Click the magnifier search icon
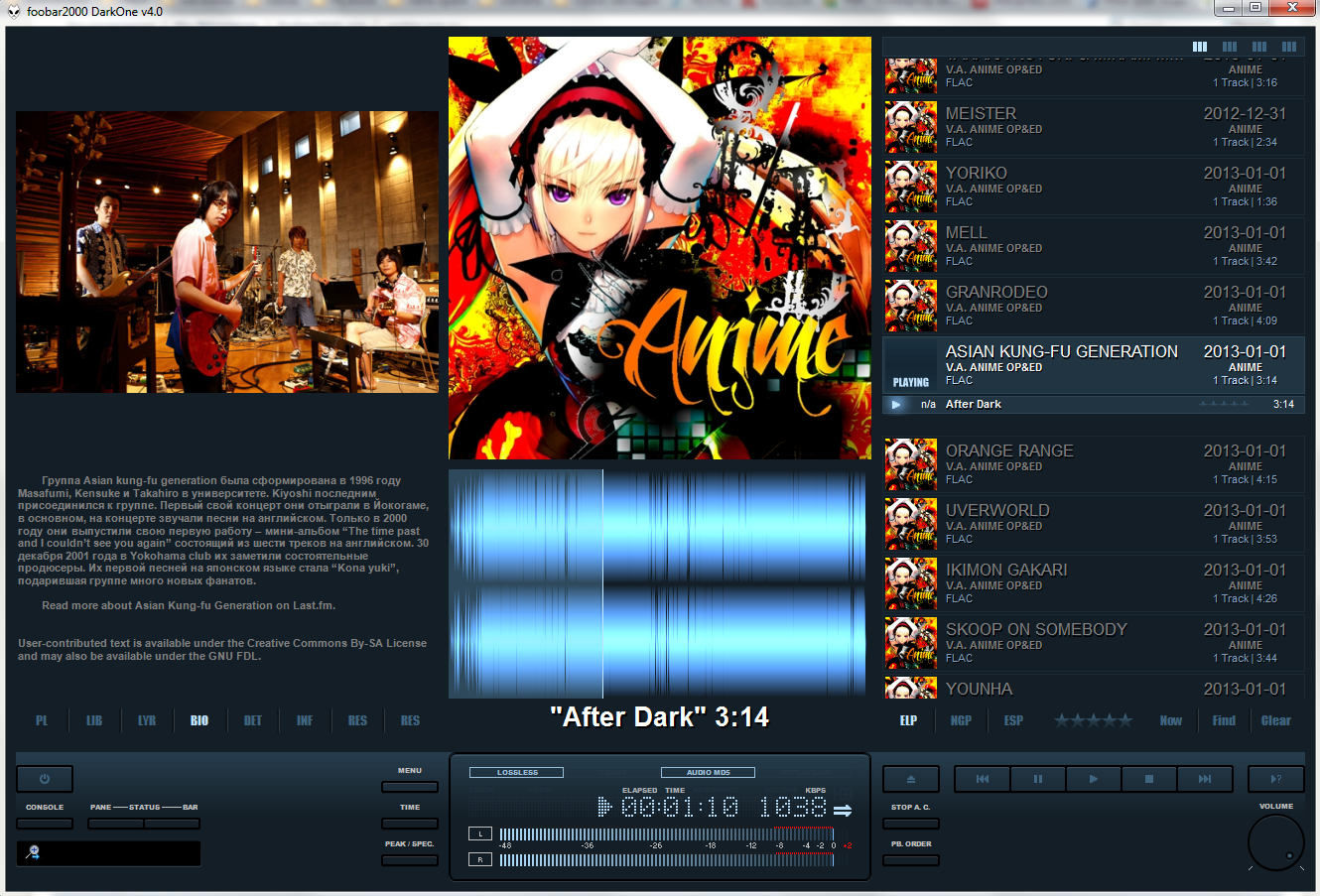The width and height of the screenshot is (1320, 896). pyautogui.click(x=32, y=852)
